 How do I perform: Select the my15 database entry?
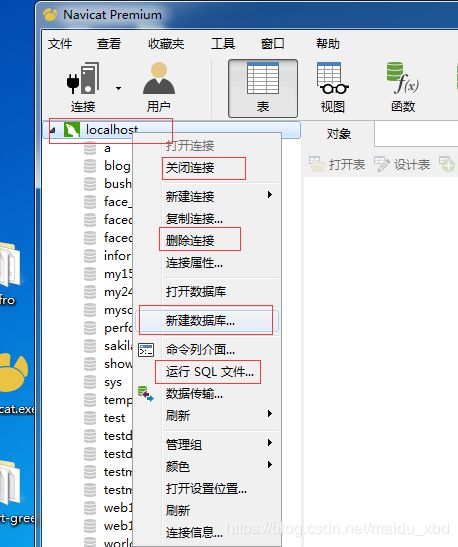[118, 274]
